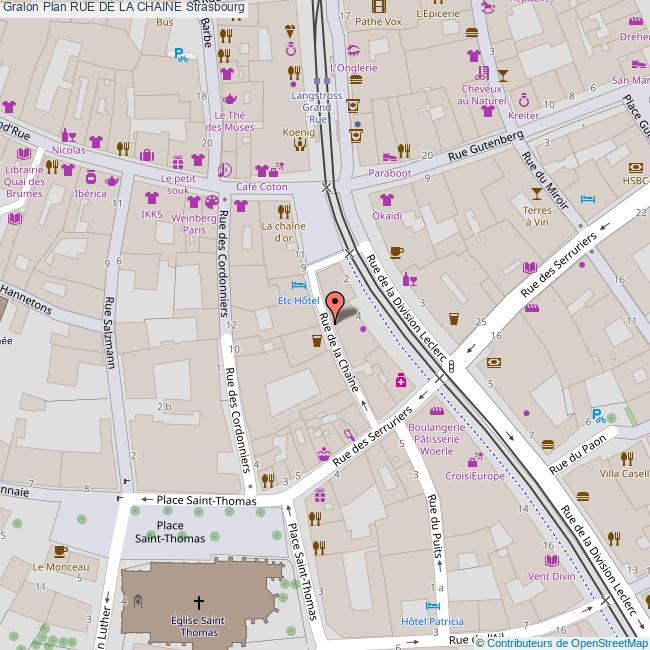Image resolution: width=650 pixels, height=650 pixels.
Task: Click the Boulangerie Pâtisserie Woerle label
Action: coord(437,439)
